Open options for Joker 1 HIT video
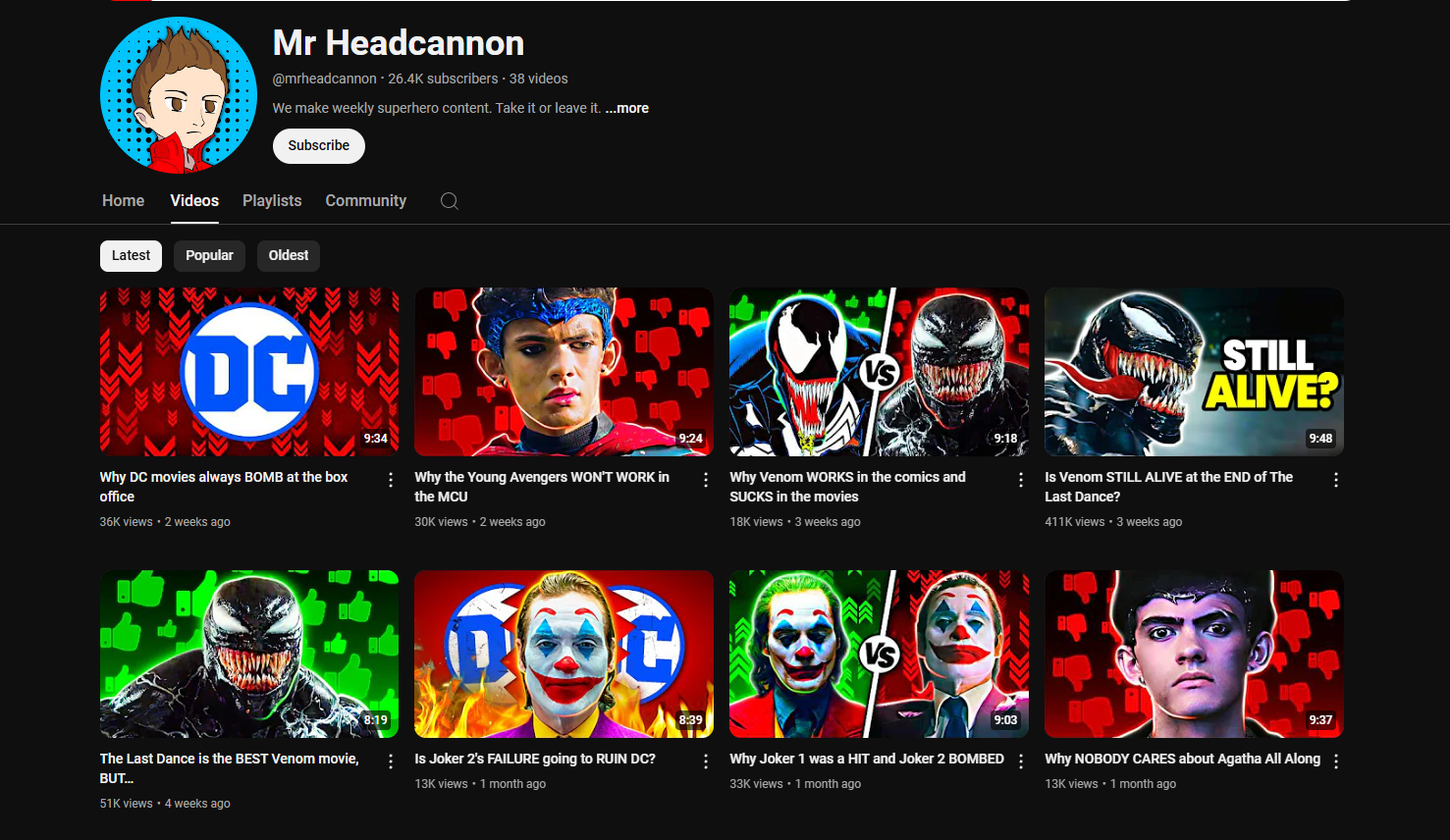The image size is (1450, 840). coord(1021,761)
